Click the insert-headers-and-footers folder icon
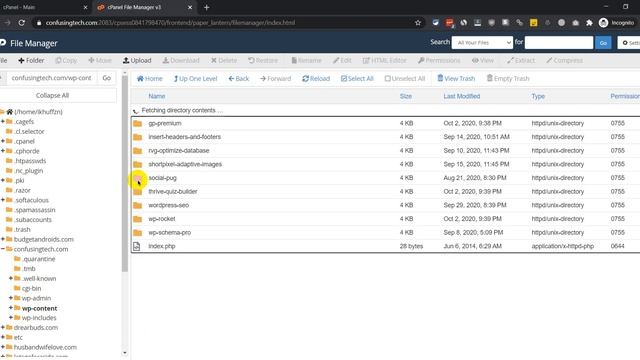The width and height of the screenshot is (640, 360). point(138,137)
